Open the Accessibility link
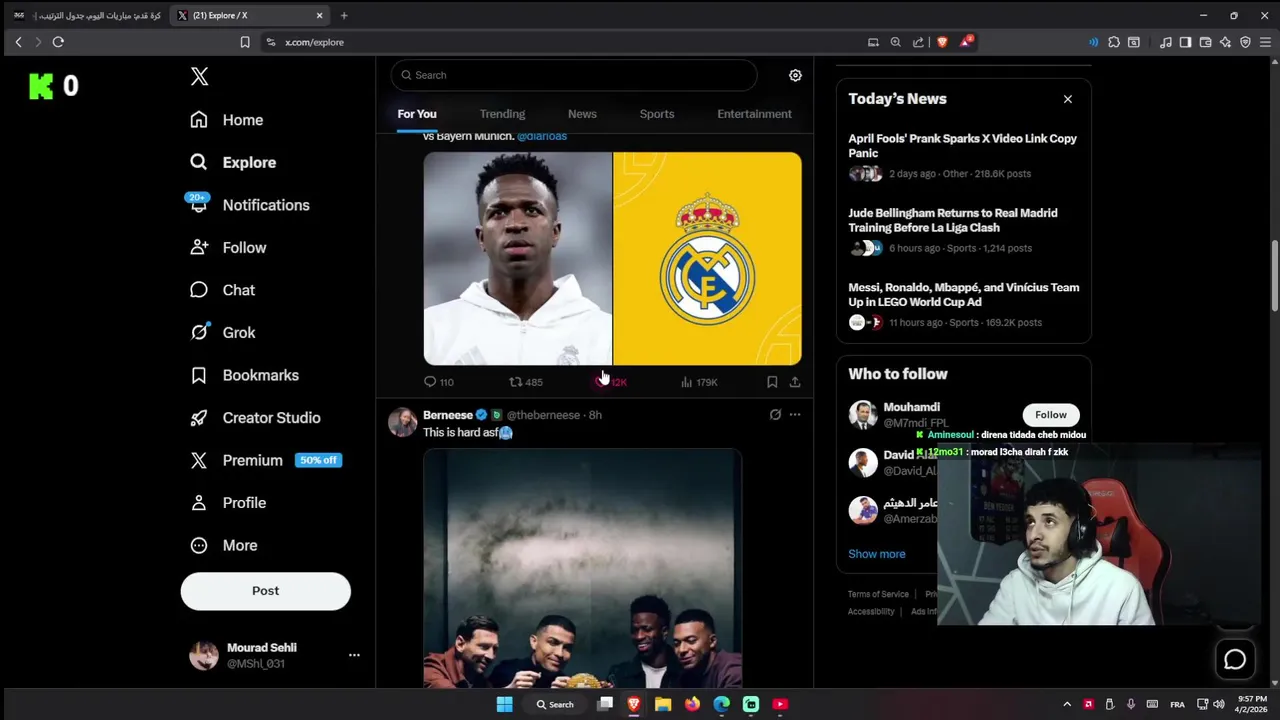Viewport: 1280px width, 720px height. (x=871, y=612)
